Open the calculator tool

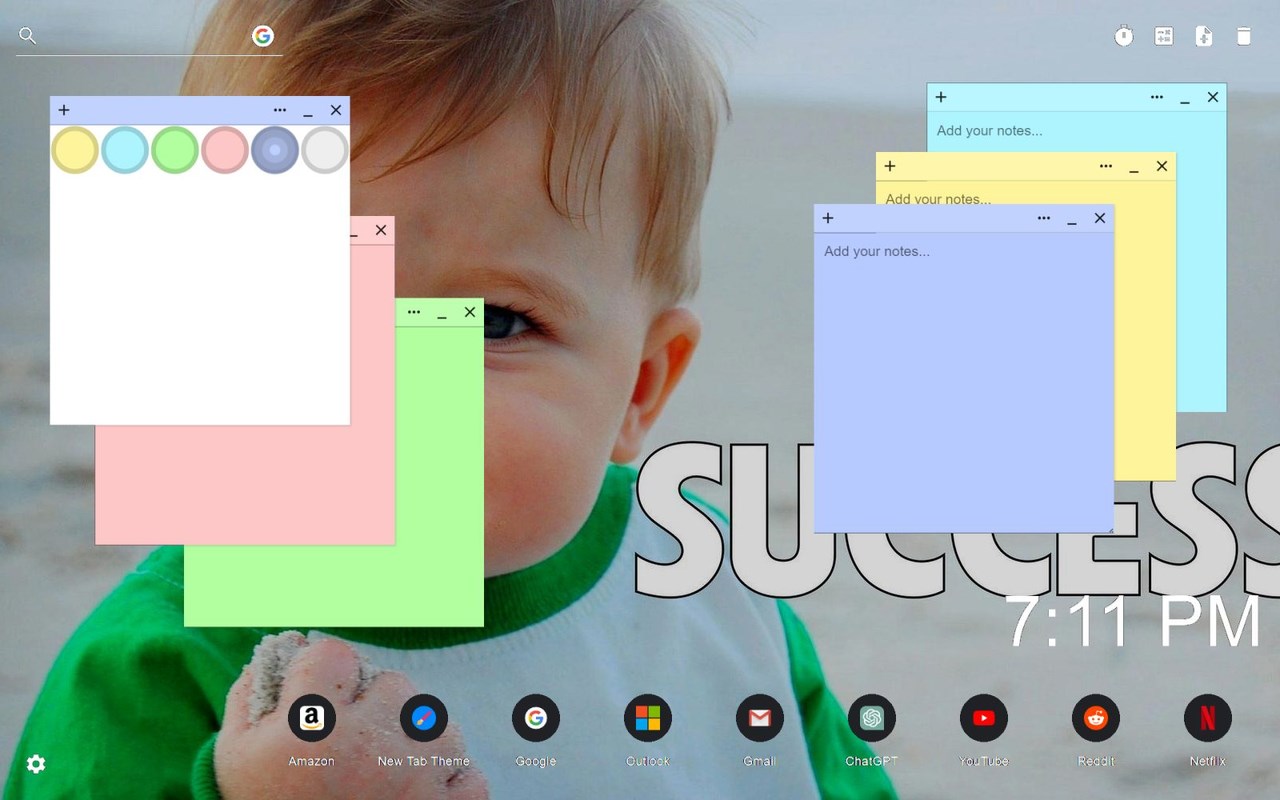tap(1164, 36)
